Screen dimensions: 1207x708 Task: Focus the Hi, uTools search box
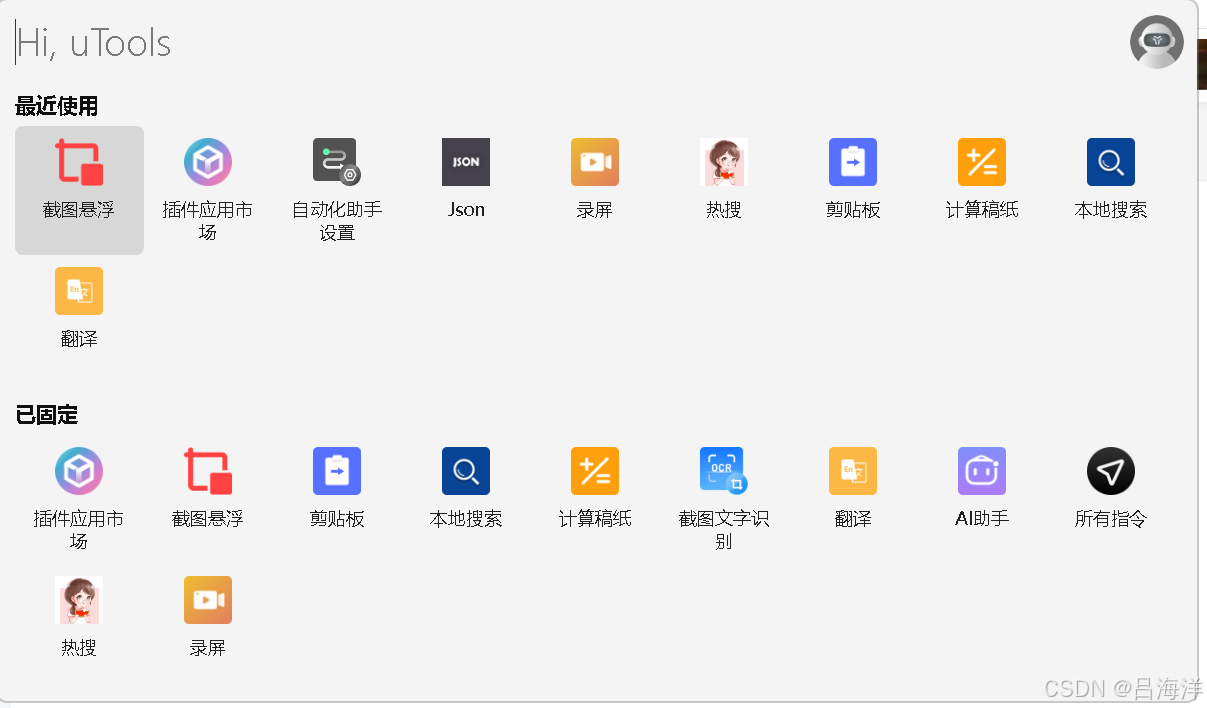(565, 43)
